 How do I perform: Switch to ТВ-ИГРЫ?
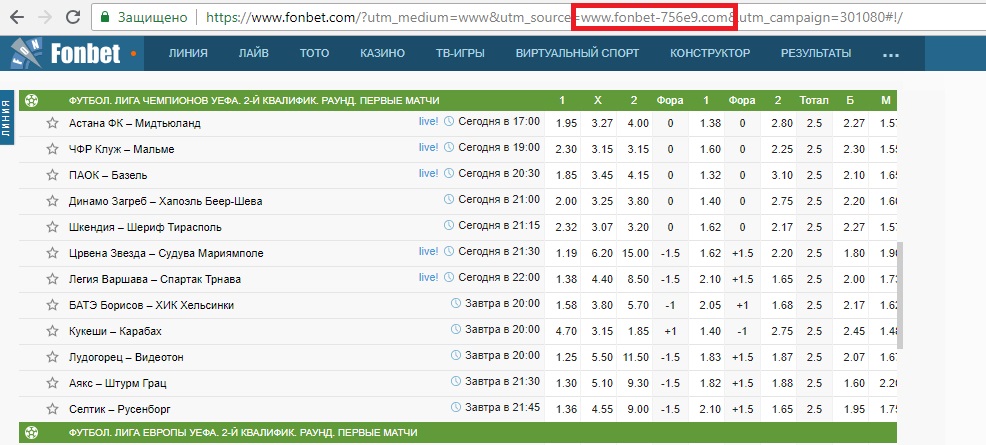(x=460, y=53)
